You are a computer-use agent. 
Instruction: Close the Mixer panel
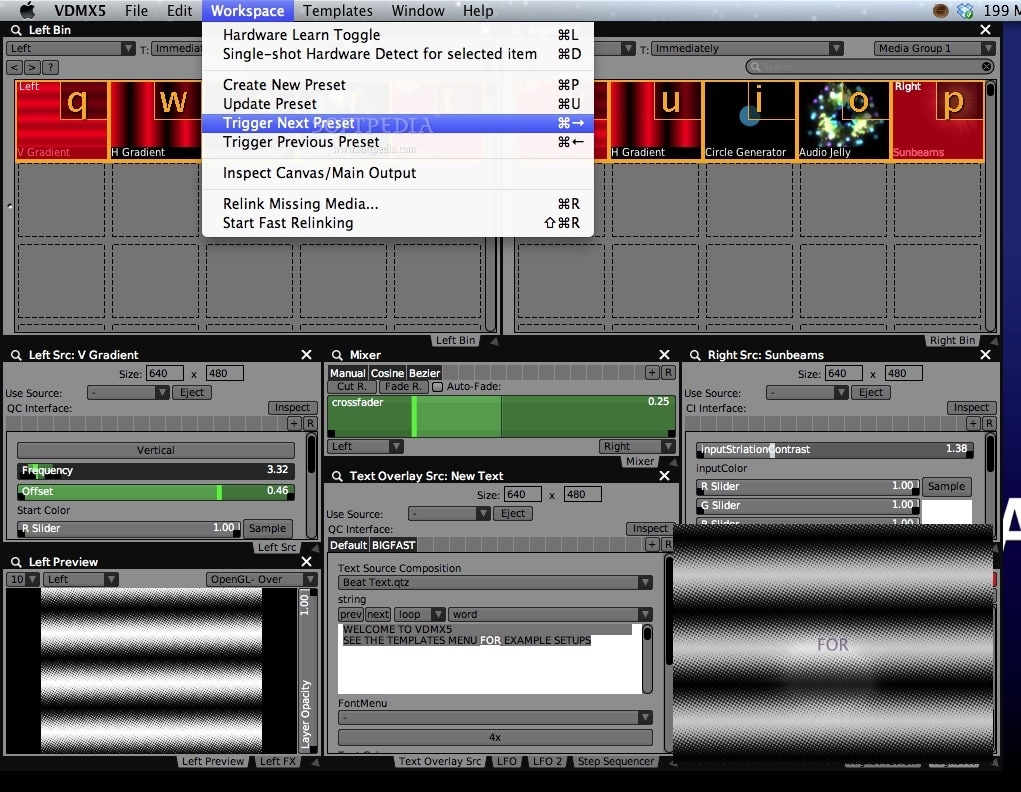point(664,355)
